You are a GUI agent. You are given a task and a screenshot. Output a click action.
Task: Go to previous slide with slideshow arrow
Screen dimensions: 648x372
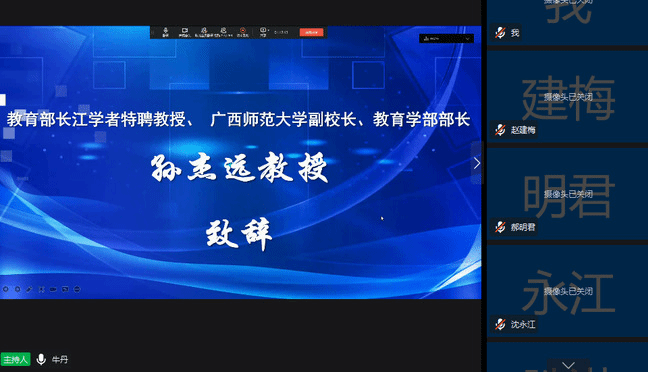pos(5,289)
